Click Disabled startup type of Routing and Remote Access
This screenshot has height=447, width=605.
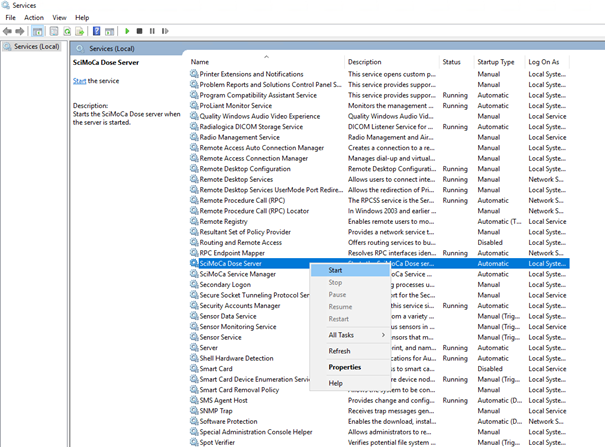point(490,243)
